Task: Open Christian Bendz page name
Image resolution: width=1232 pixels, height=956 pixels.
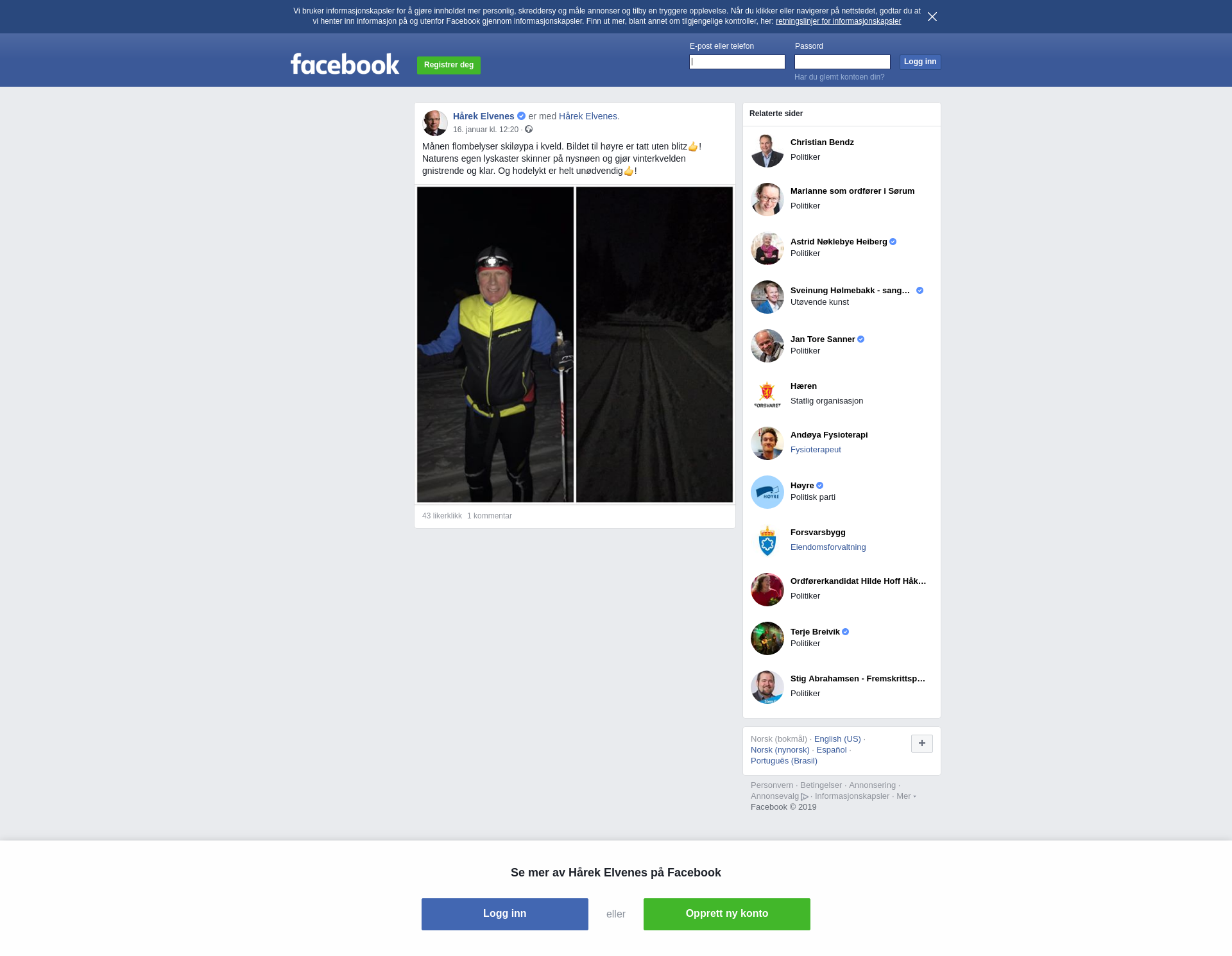Action: point(822,142)
